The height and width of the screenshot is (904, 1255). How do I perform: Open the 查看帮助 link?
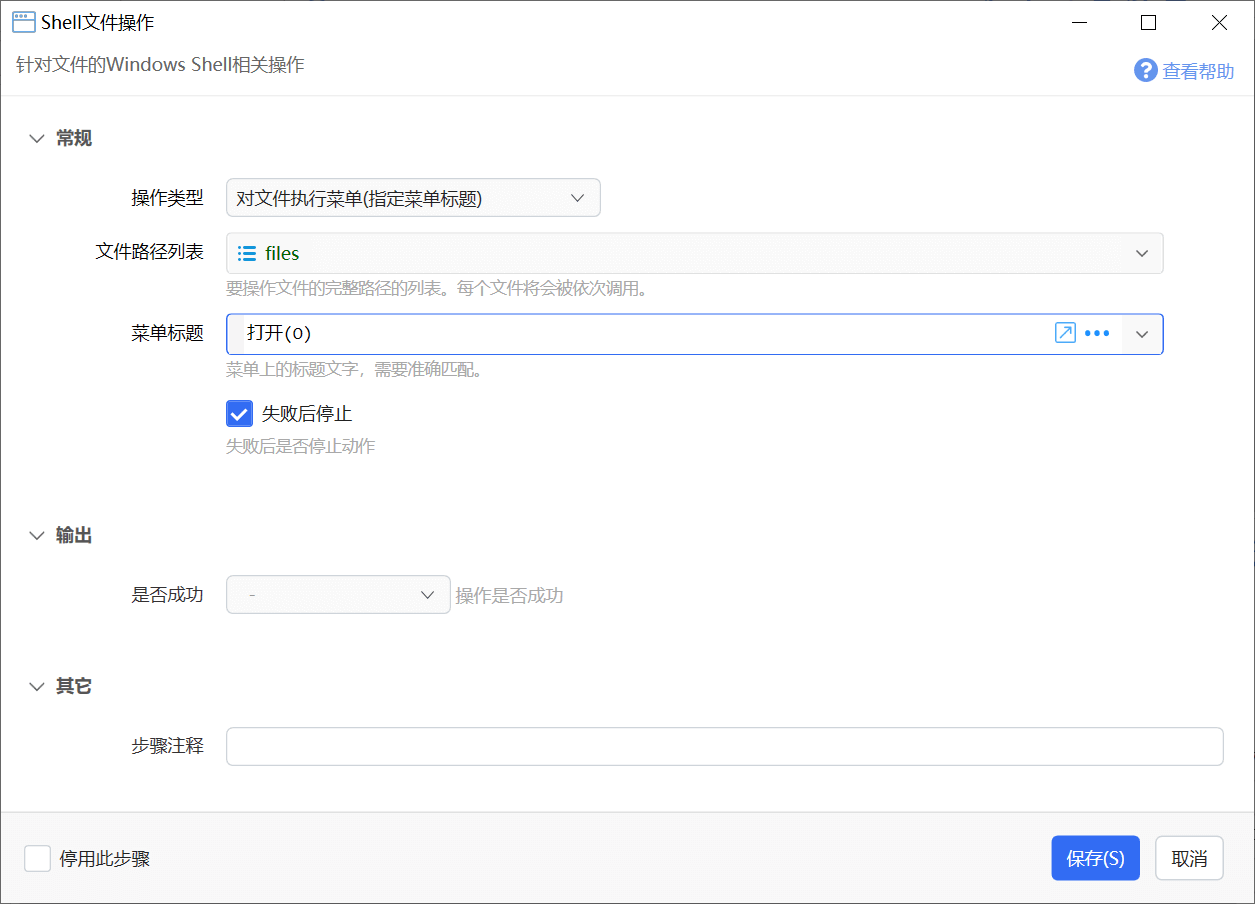tap(1198, 71)
